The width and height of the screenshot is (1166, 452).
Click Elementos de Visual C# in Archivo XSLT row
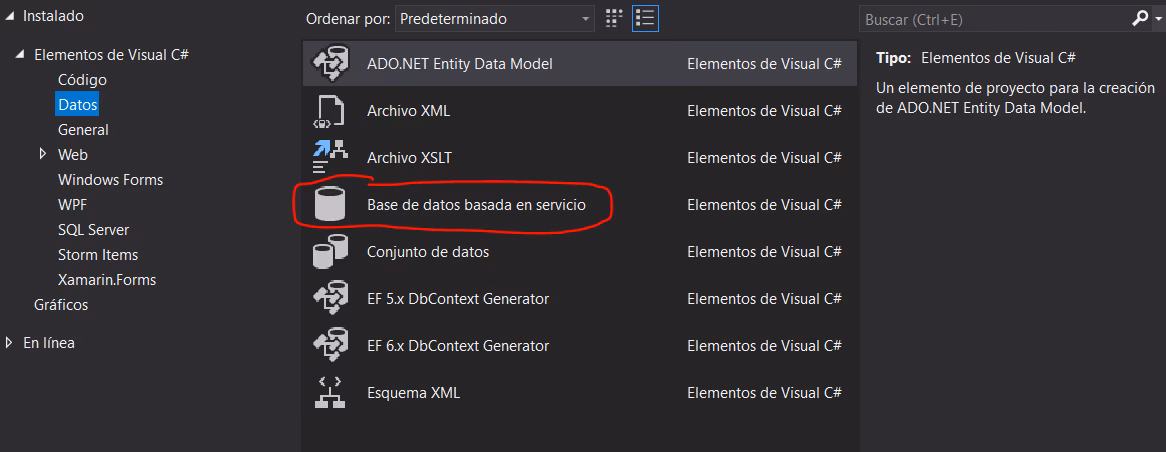[764, 158]
